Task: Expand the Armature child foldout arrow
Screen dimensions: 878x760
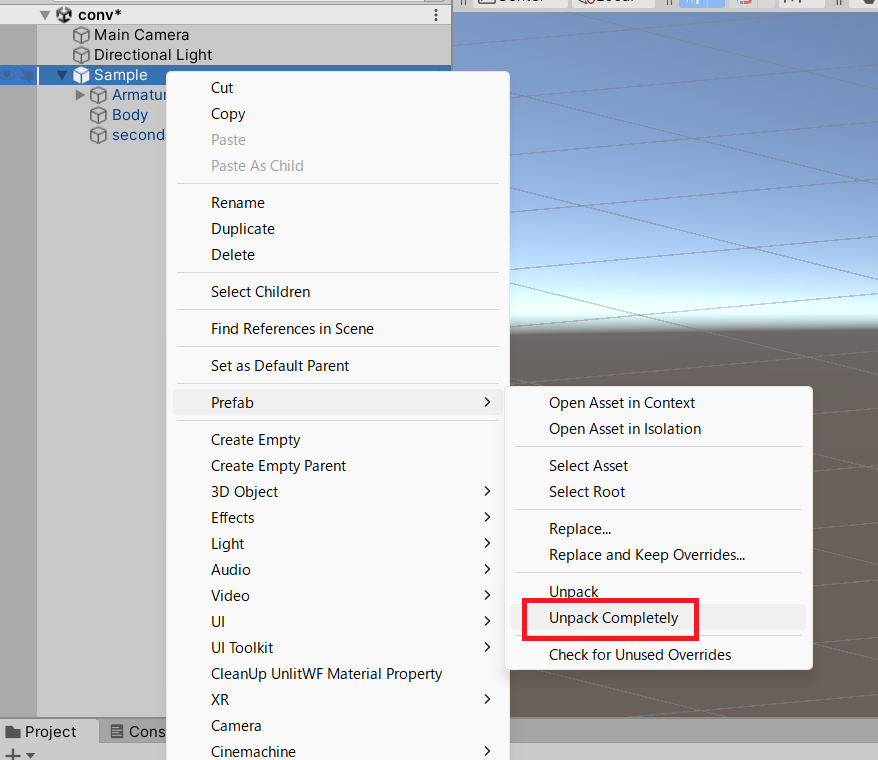Action: (x=81, y=95)
